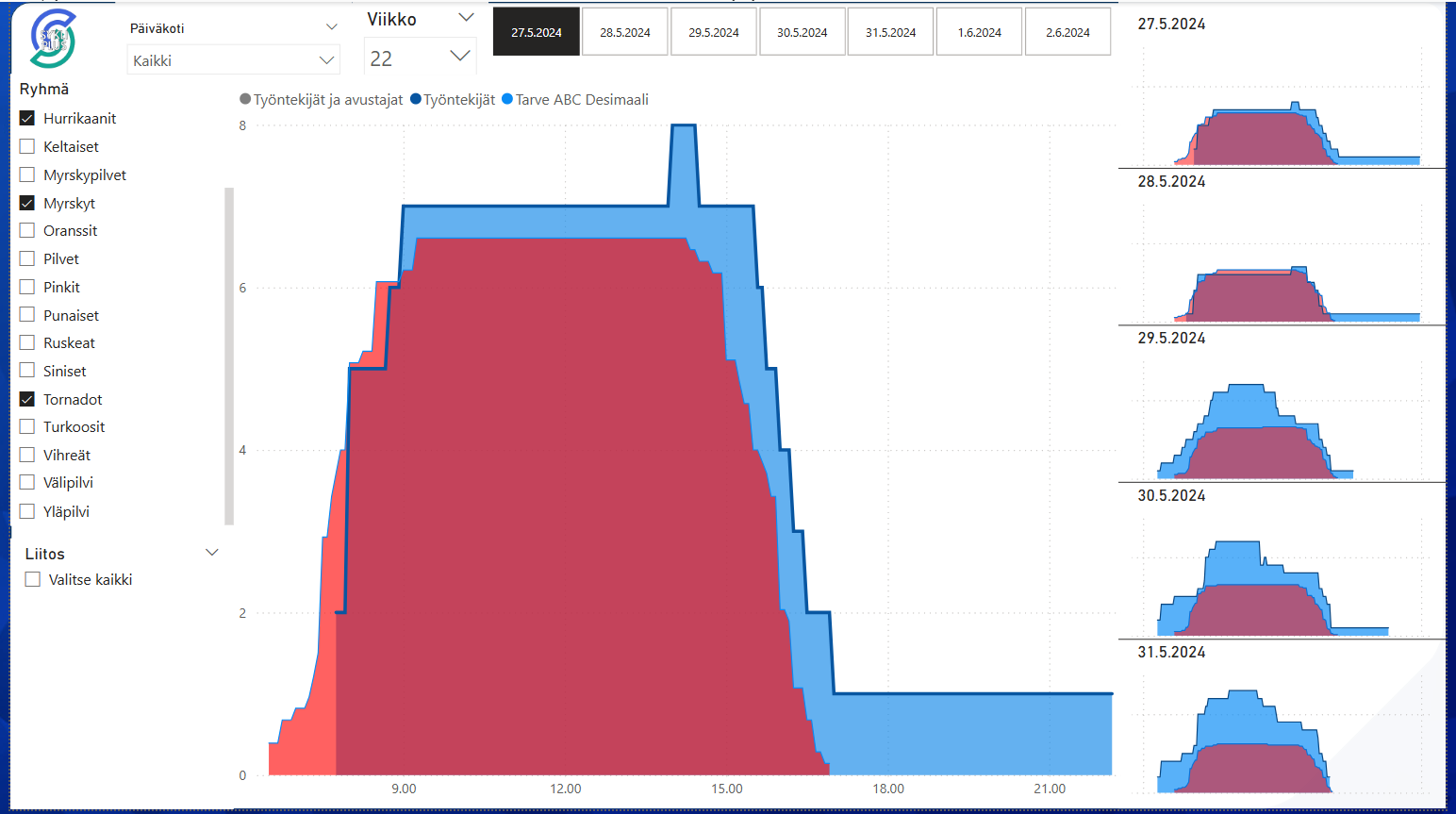Image resolution: width=1456 pixels, height=814 pixels.
Task: Select the 30.5.2024 date button
Action: coord(802,32)
